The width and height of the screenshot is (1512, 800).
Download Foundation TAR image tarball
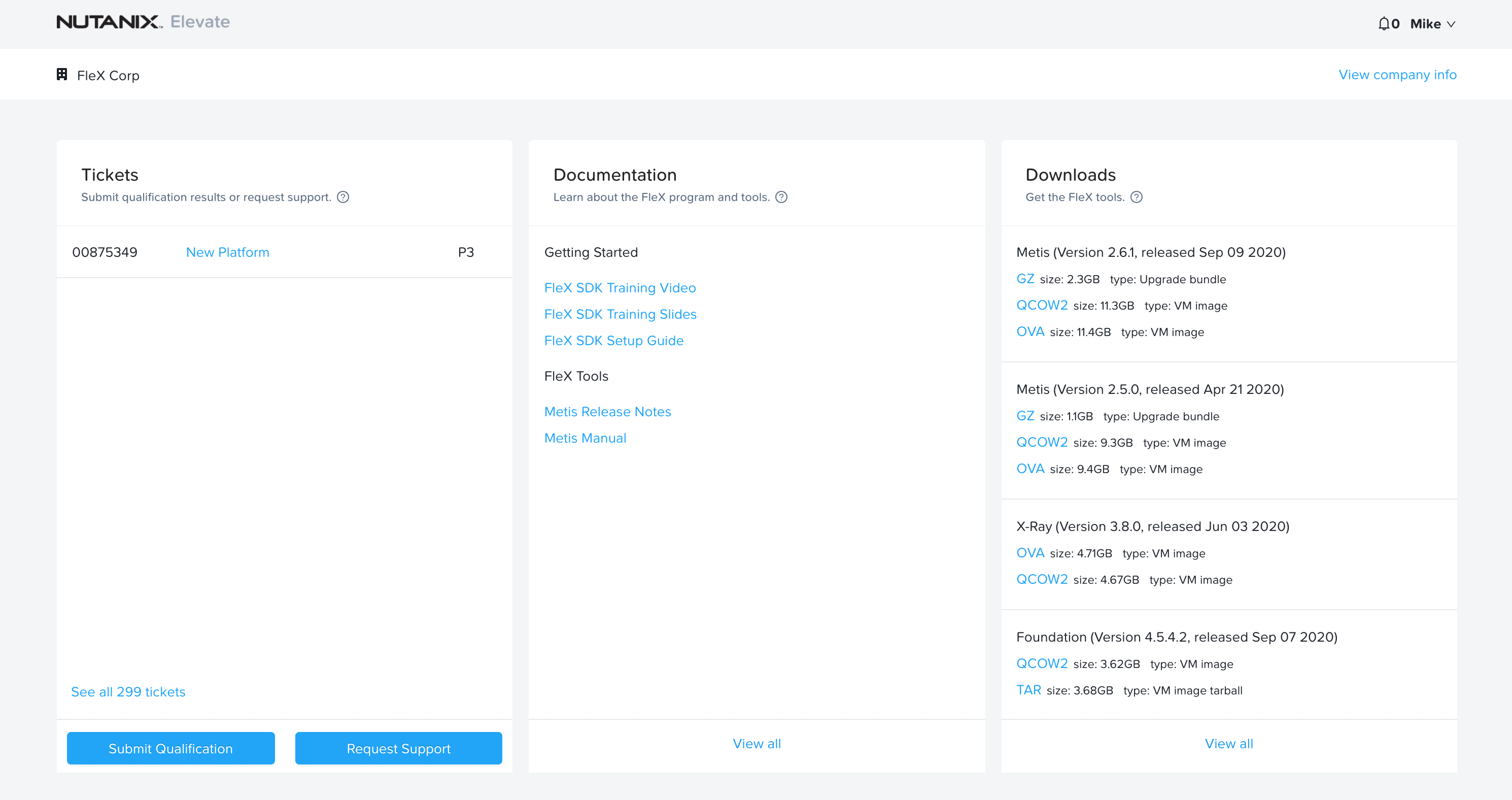[x=1028, y=690]
